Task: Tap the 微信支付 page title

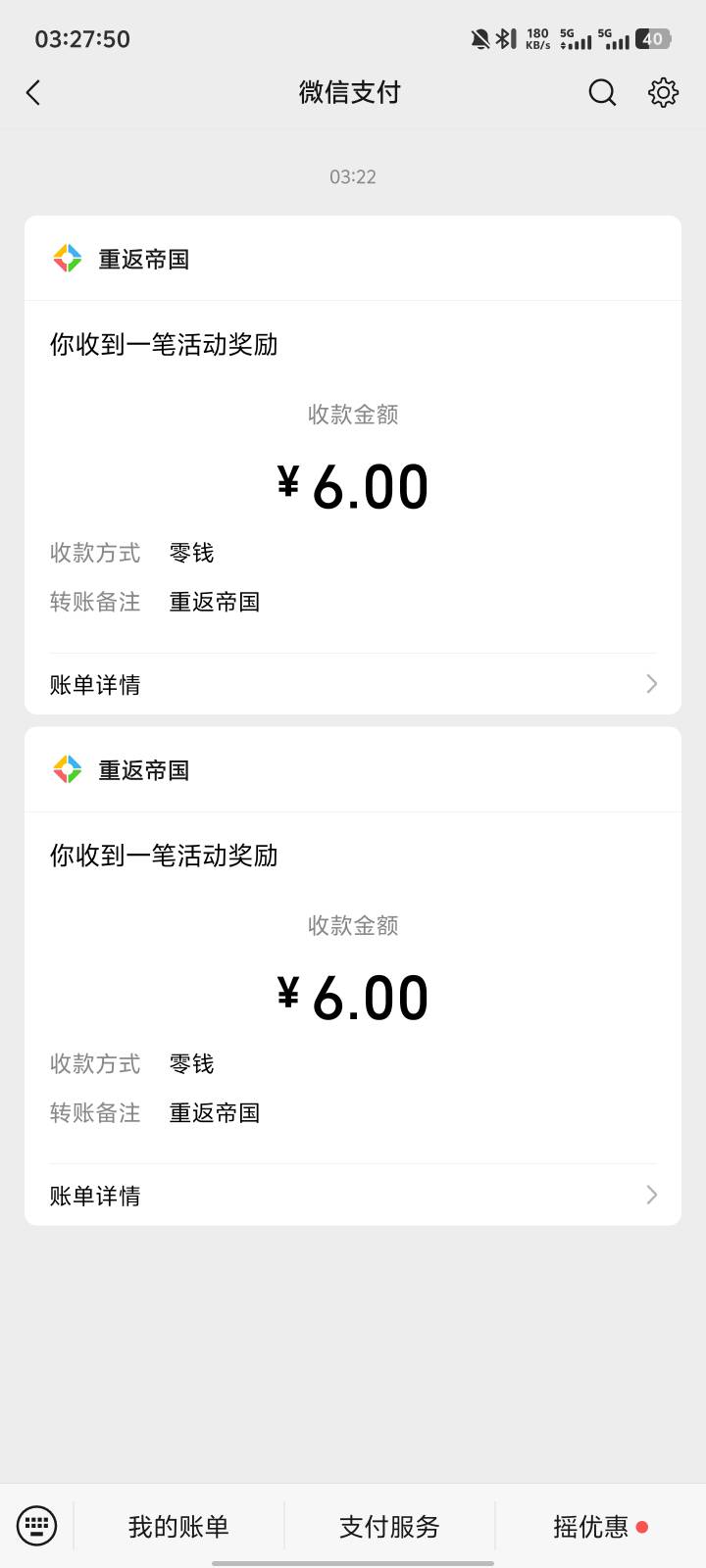Action: click(350, 93)
